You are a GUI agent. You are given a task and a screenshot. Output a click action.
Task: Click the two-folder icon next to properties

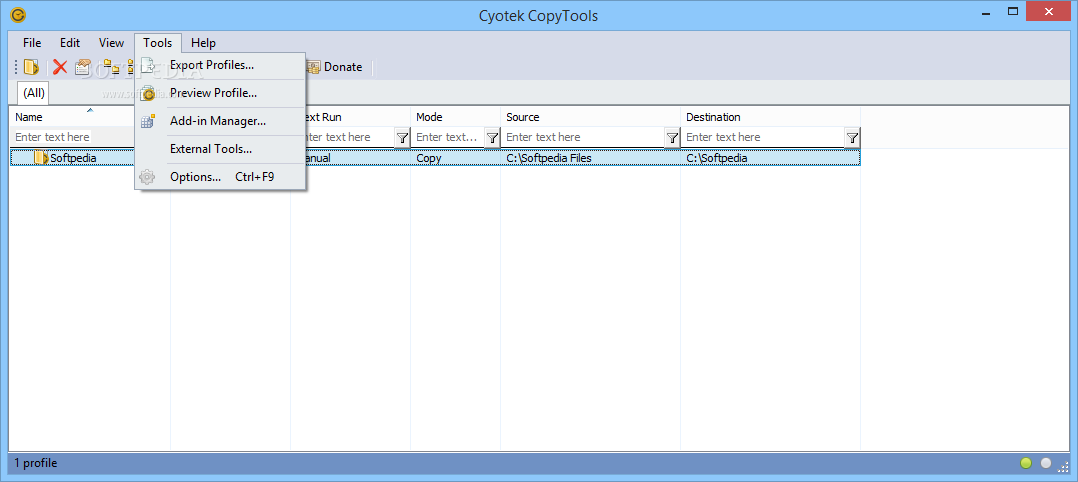111,67
